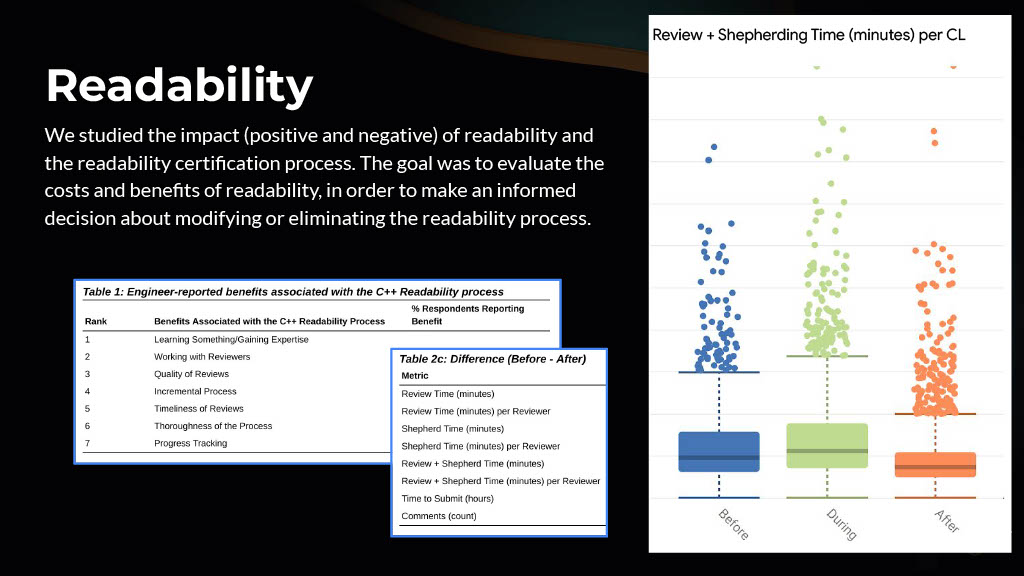Click the "Time to Submit (hours)" row
The width and height of the screenshot is (1024, 576).
pos(447,498)
